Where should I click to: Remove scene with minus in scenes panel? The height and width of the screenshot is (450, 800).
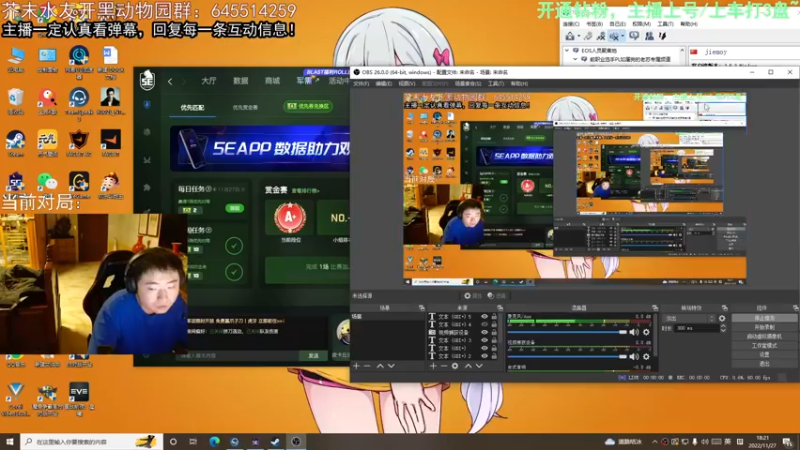point(367,366)
